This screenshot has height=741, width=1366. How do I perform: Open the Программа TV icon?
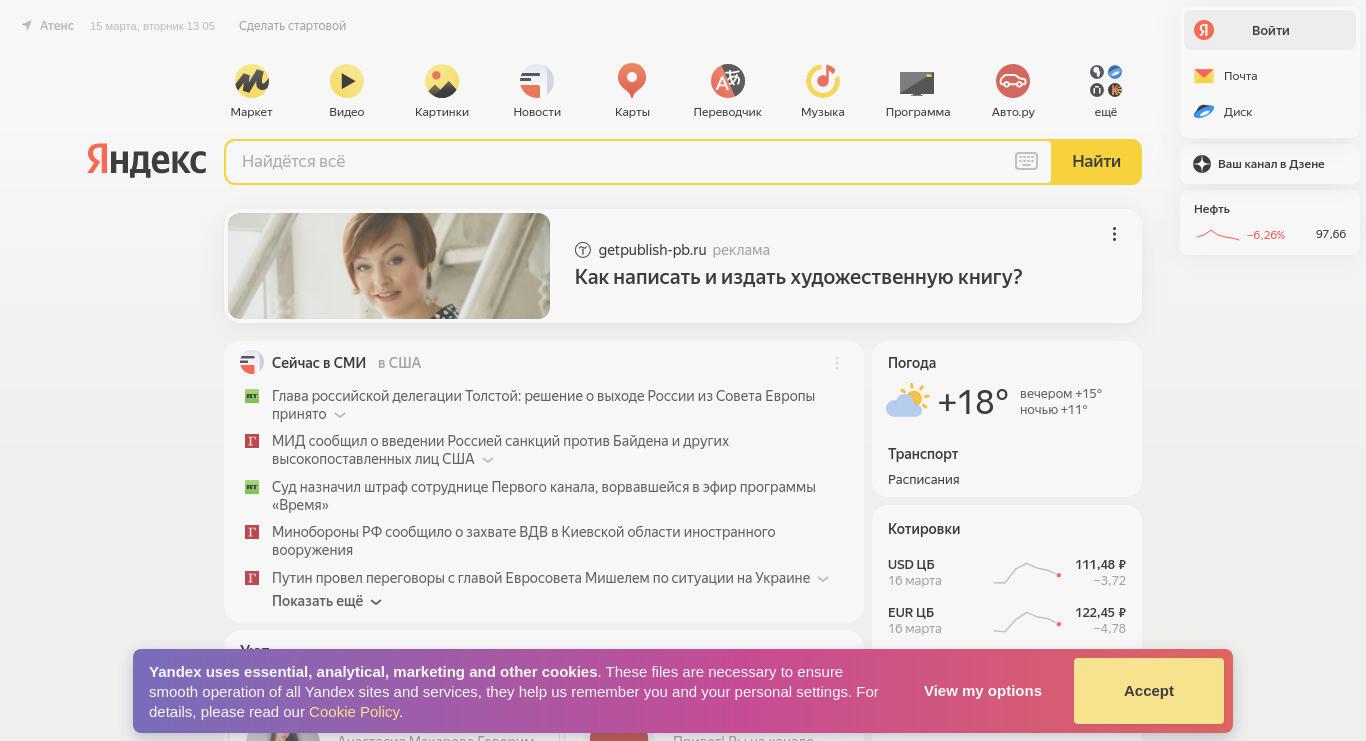[x=917, y=83]
